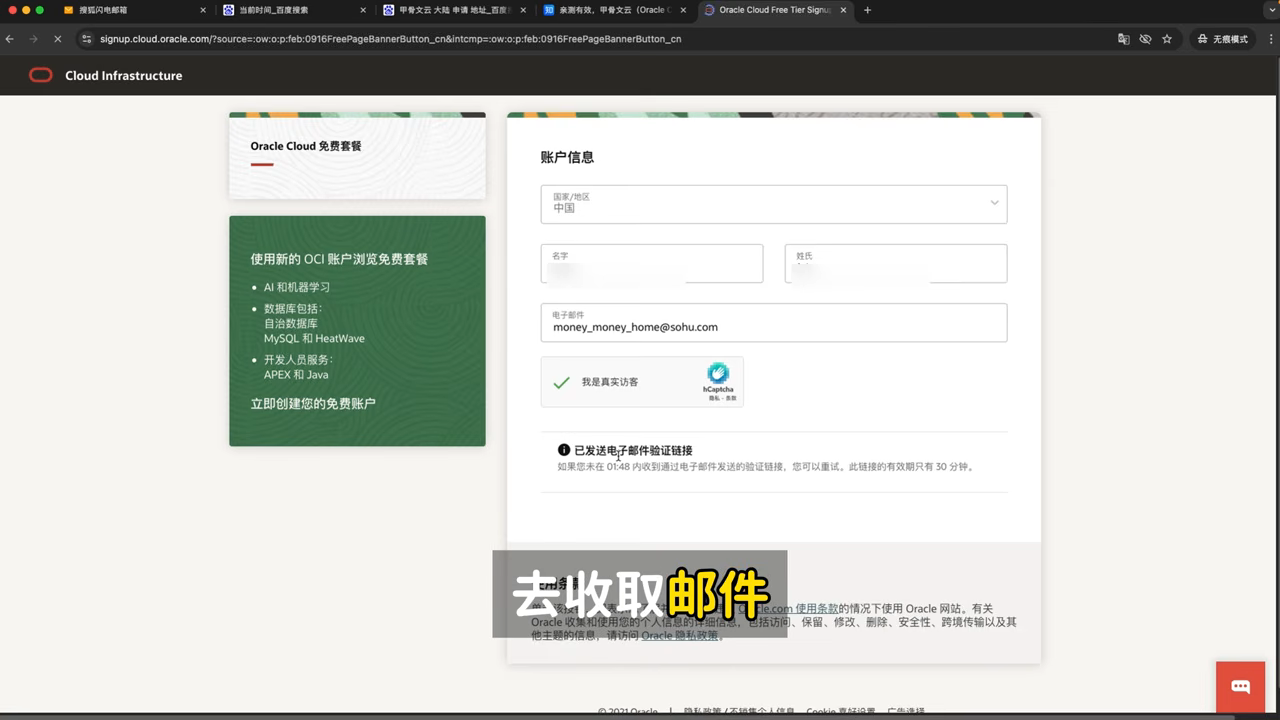Screen dimensions: 1280x720
Task: Close the Oracle Cloud Free Tier Signup tab
Action: pos(844,10)
